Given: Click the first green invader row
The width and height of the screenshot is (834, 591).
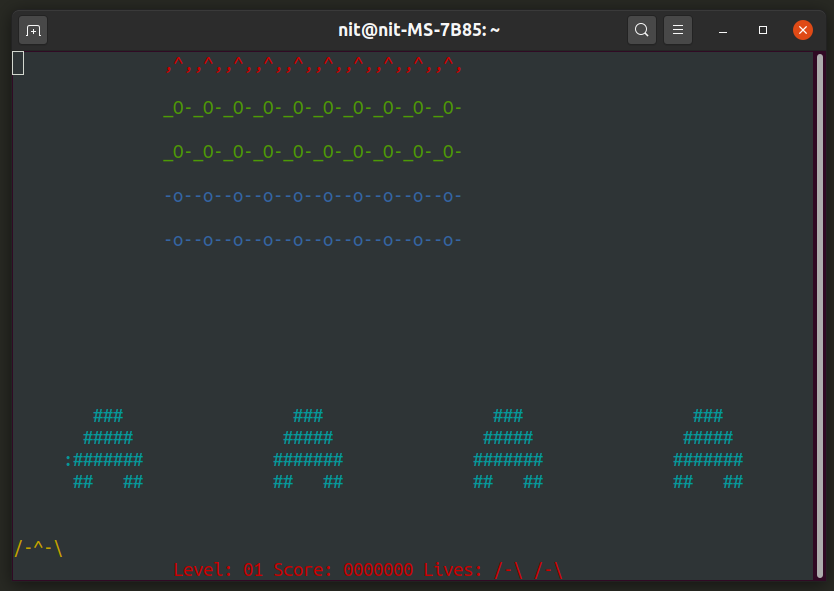Looking at the screenshot, I should [312, 108].
